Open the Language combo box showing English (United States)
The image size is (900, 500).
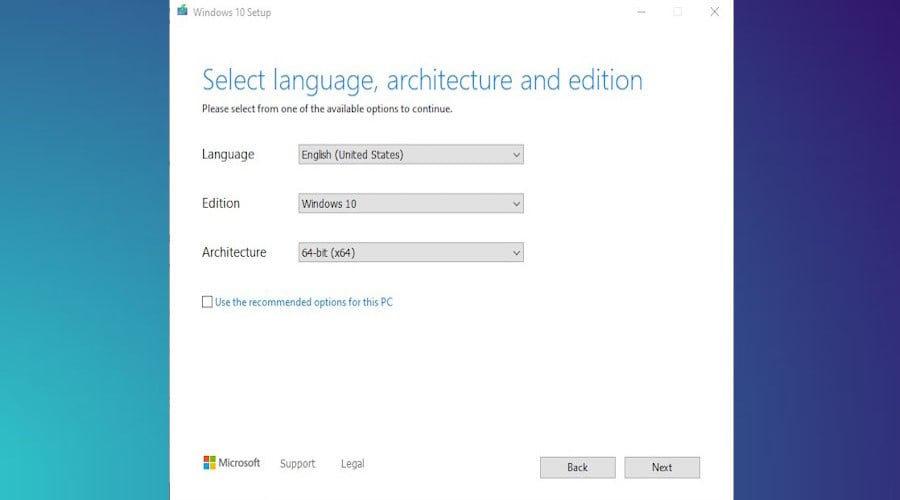[411, 154]
